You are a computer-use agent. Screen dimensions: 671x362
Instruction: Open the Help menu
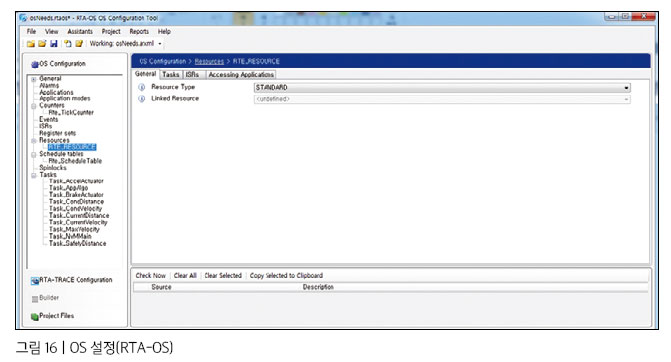point(164,32)
